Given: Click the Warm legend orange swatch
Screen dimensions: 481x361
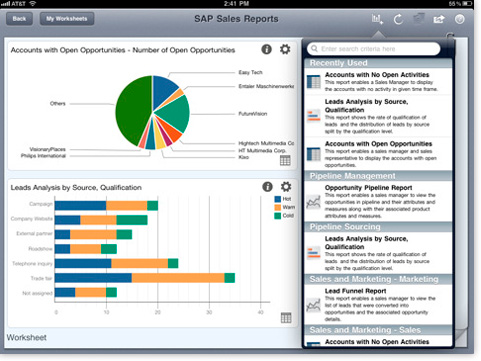Looking at the screenshot, I should click(277, 207).
